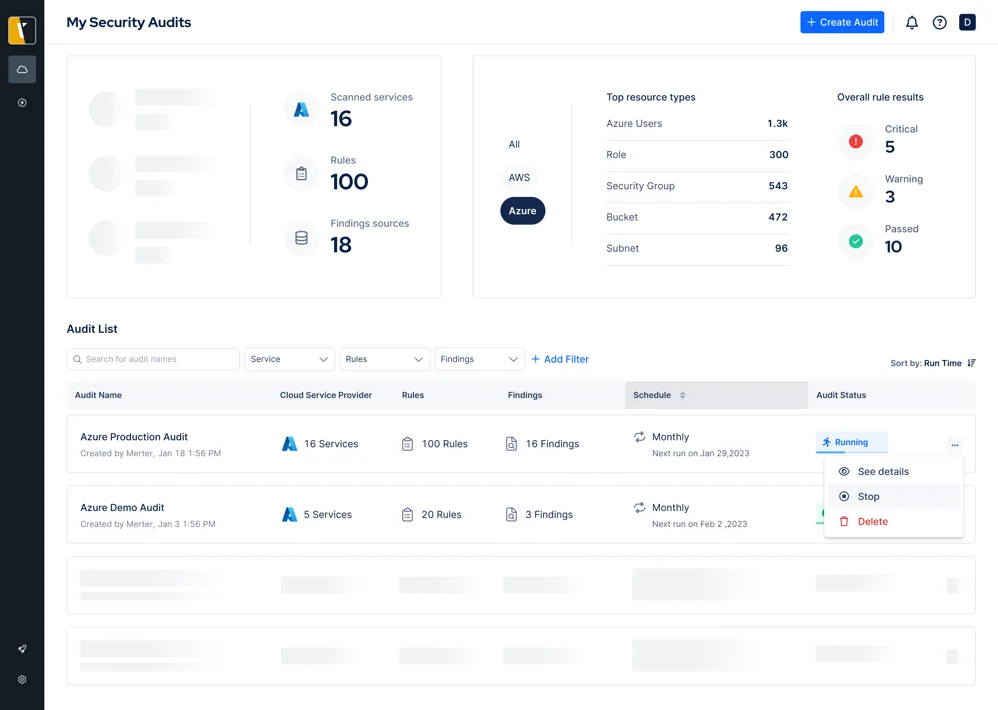Expand the Rules filter dropdown

click(384, 358)
